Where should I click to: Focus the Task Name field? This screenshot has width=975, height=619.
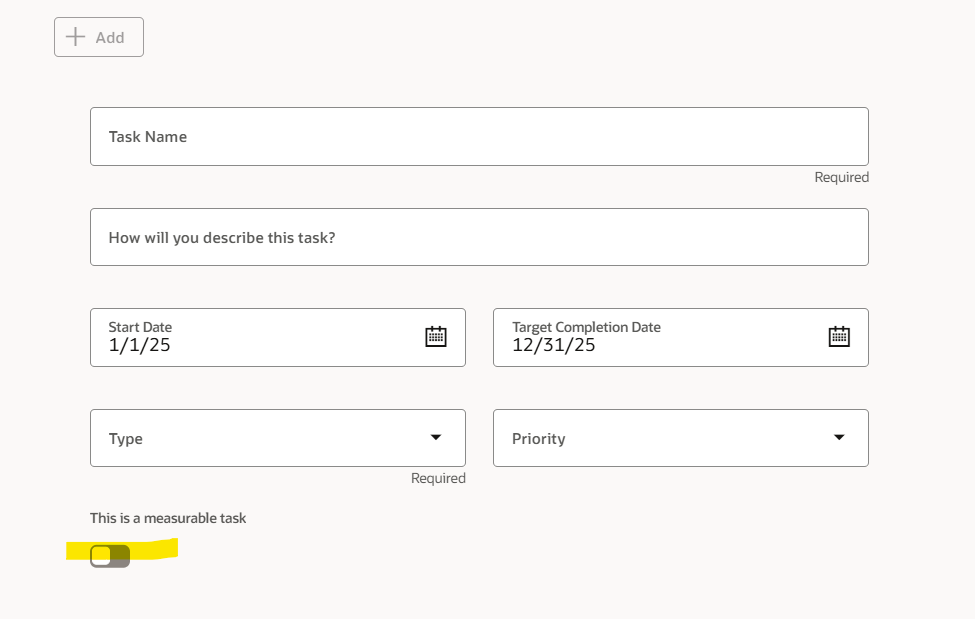(479, 136)
